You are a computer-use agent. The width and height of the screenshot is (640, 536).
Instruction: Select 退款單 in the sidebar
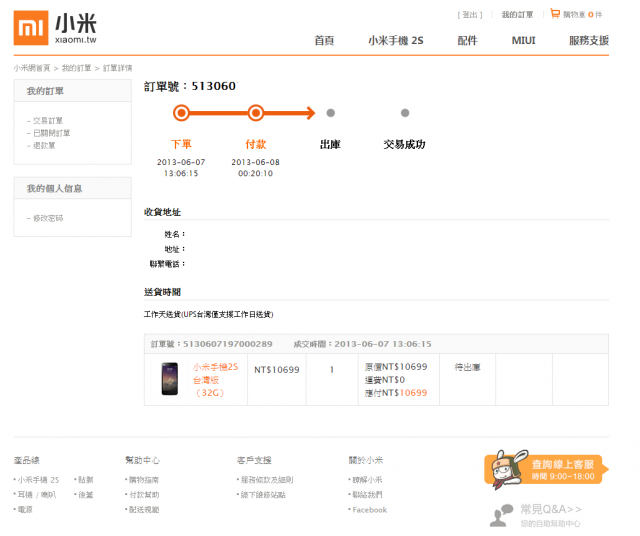tap(44, 145)
